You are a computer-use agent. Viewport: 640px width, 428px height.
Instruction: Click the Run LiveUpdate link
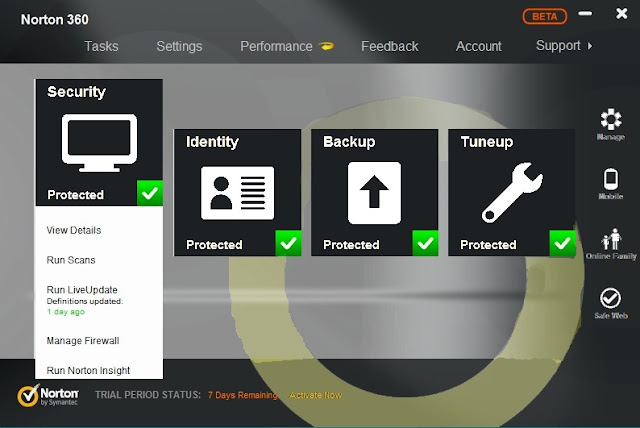pyautogui.click(x=82, y=290)
